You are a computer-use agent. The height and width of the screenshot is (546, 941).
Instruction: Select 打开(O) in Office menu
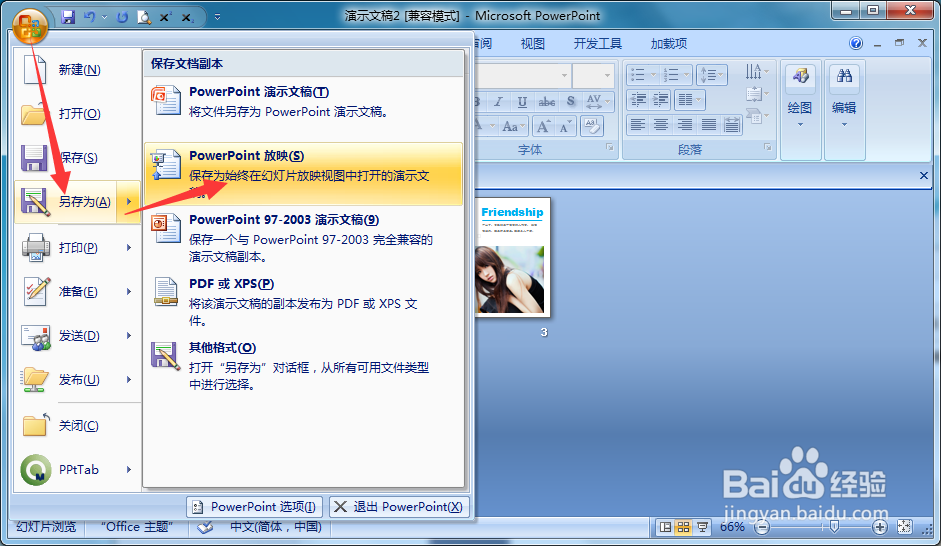tap(77, 113)
